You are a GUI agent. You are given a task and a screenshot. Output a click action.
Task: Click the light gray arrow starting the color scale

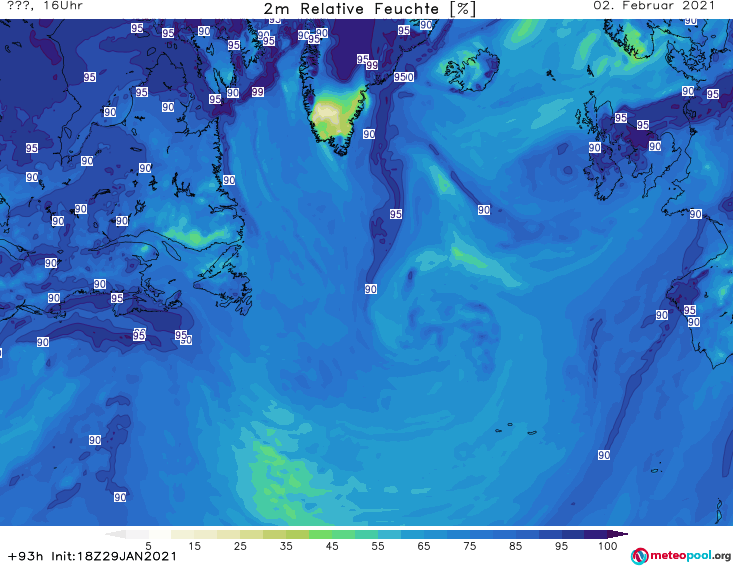[115, 534]
